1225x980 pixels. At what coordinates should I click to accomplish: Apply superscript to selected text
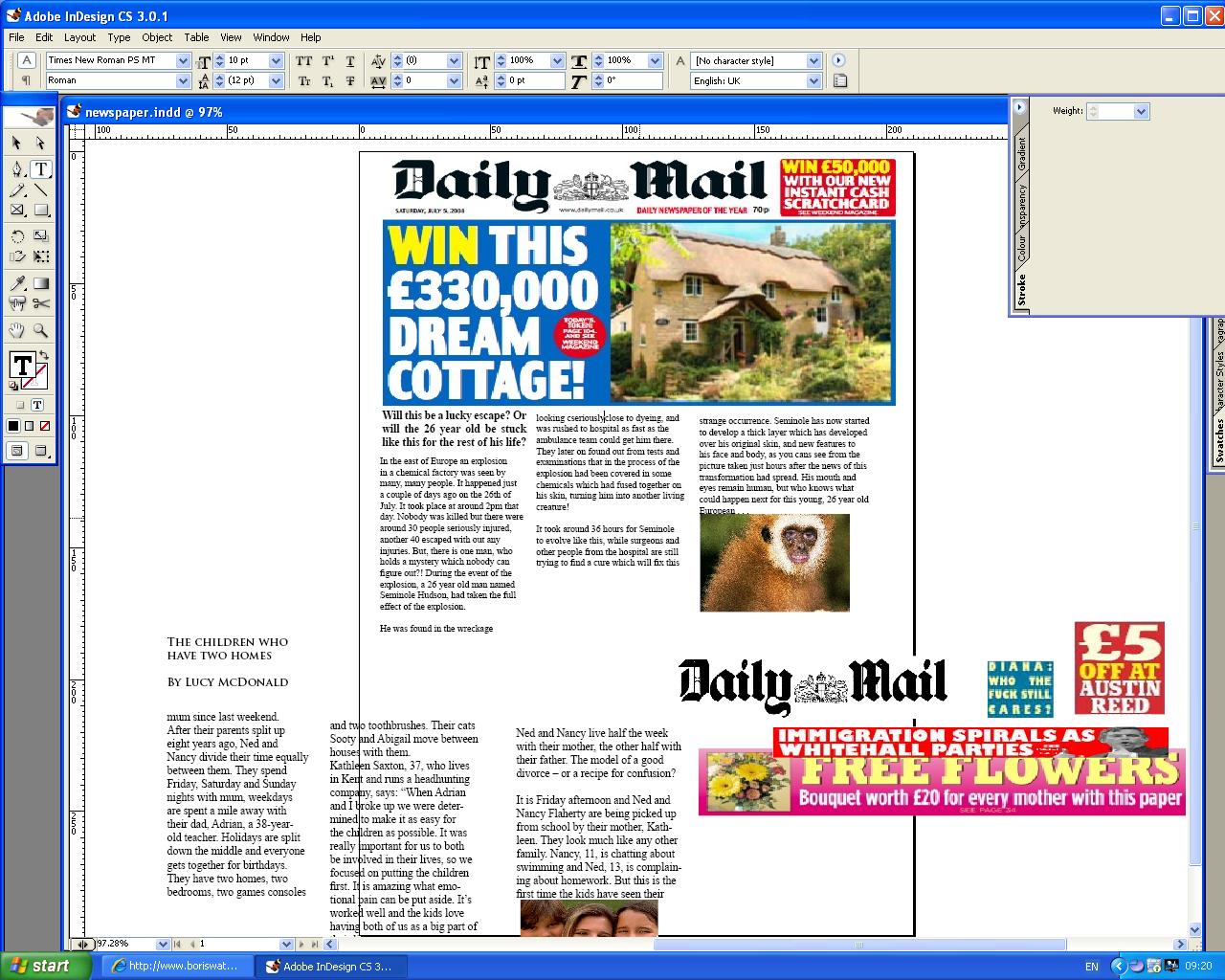[327, 61]
